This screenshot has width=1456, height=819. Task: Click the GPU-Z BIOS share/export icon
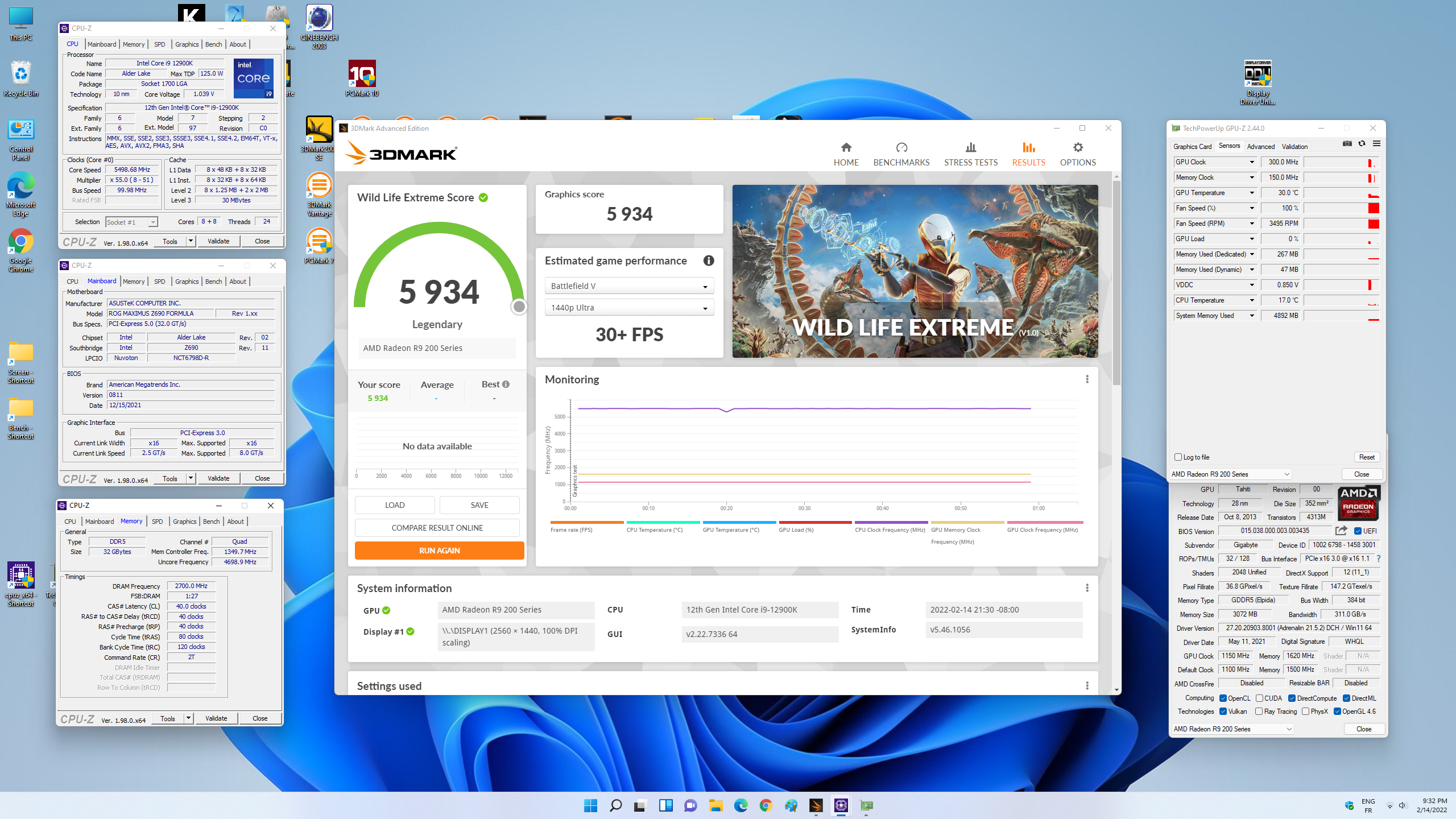tap(1341, 530)
